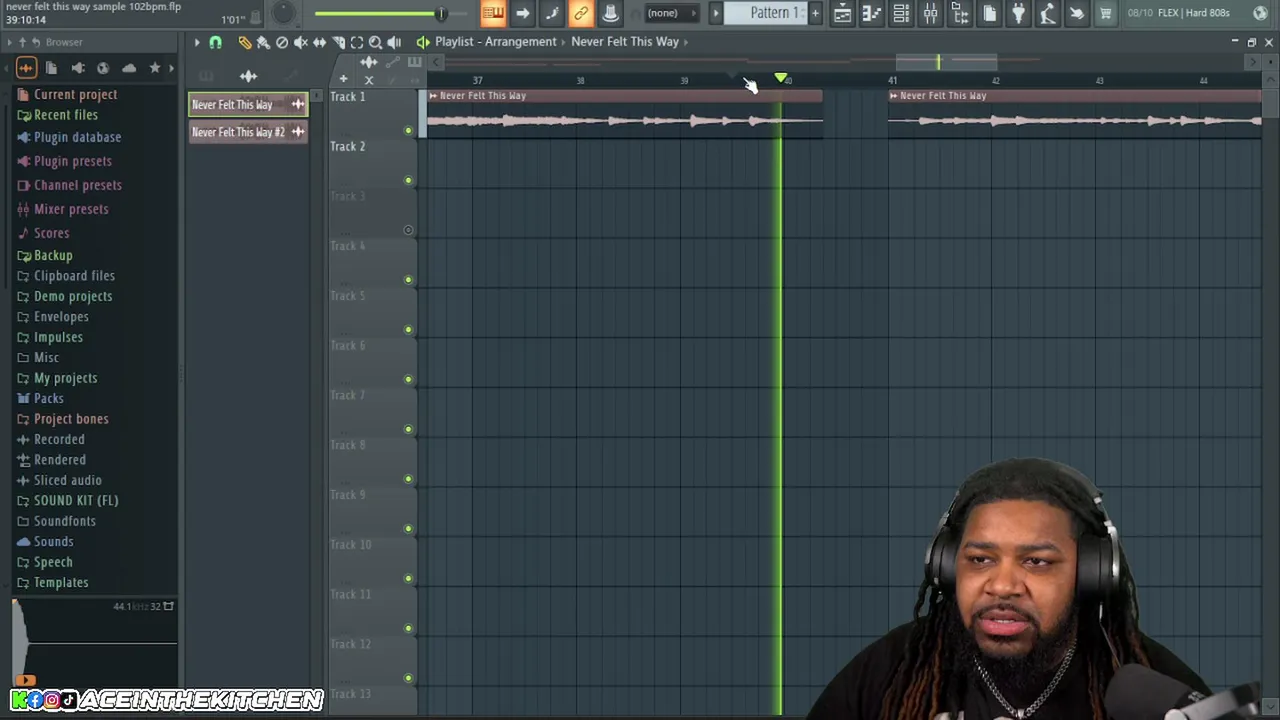The height and width of the screenshot is (720, 1280).
Task: Select the Draw pencil tool
Action: pyautogui.click(x=245, y=42)
